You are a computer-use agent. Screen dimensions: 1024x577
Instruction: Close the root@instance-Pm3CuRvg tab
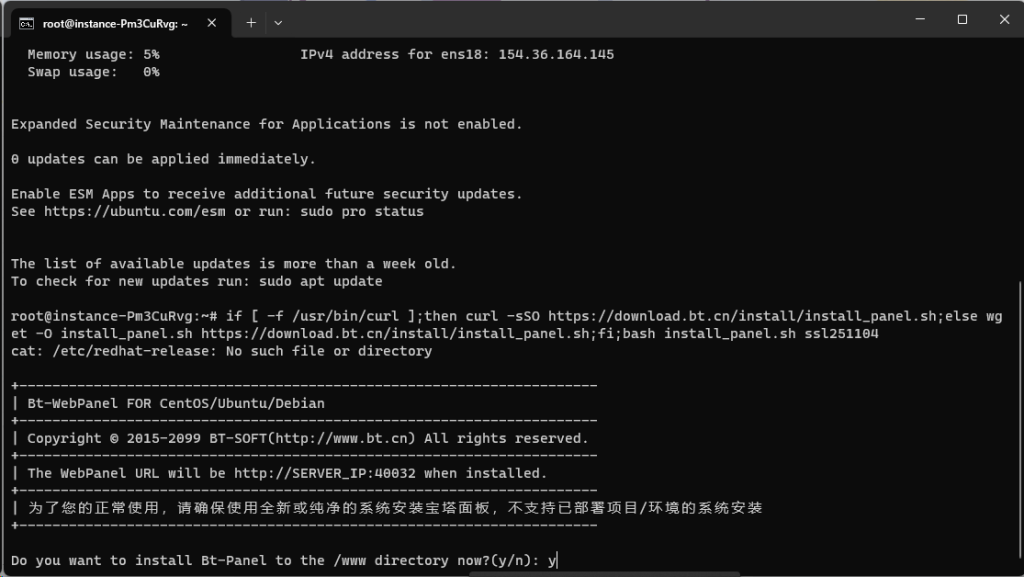212,22
